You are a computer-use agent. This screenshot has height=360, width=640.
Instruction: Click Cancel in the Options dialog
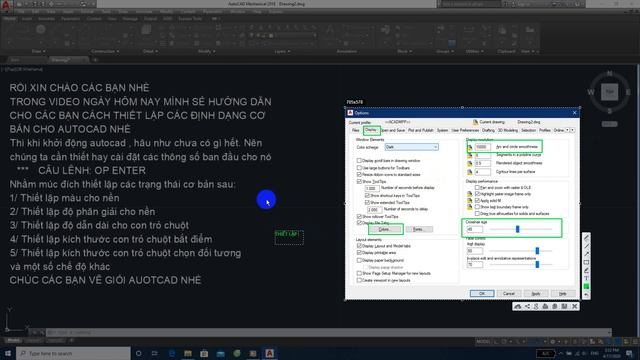click(x=509, y=293)
